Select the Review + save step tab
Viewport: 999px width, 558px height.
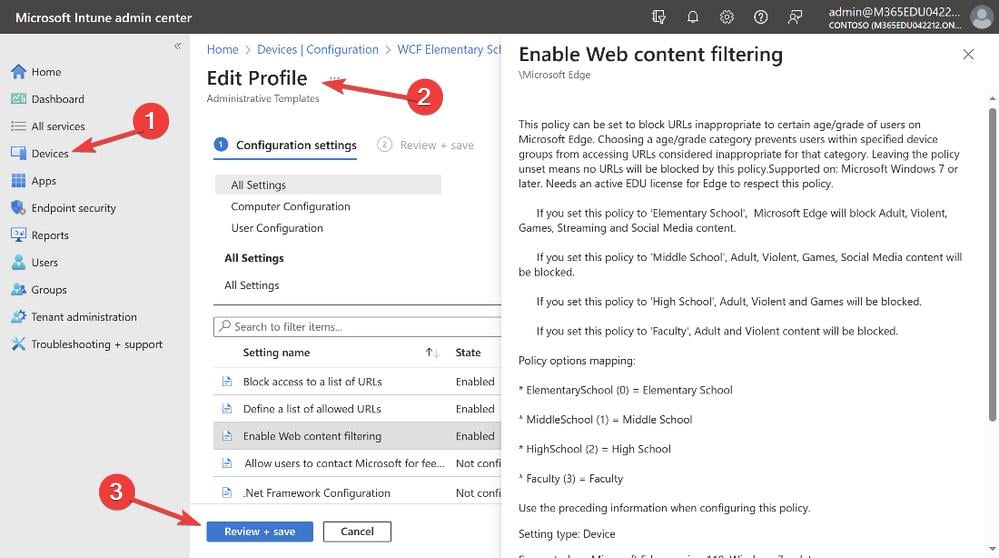(426, 145)
